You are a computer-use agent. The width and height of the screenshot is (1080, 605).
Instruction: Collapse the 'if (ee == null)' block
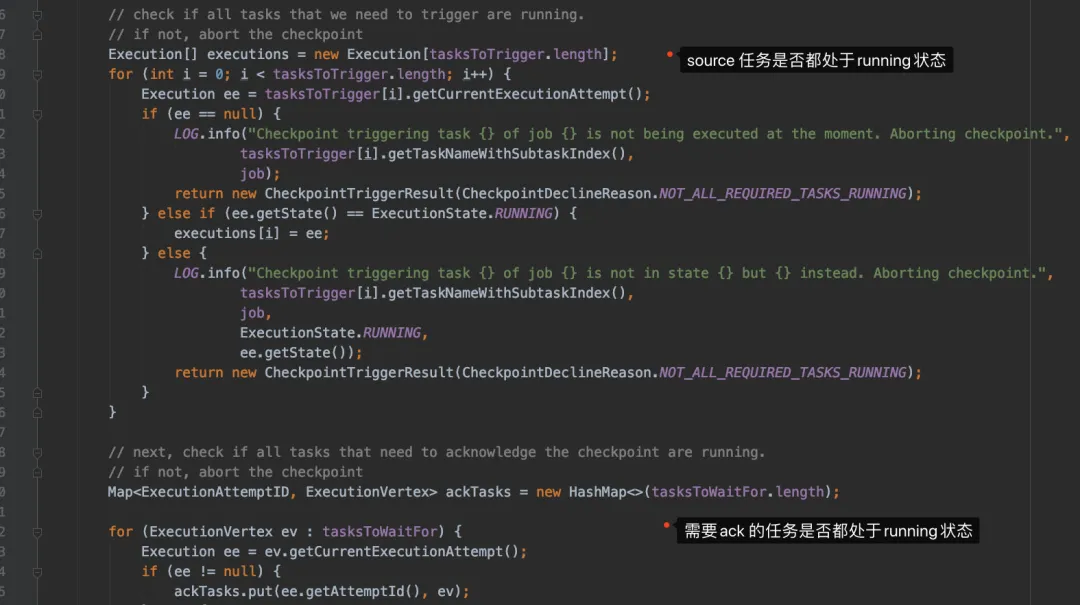coord(37,114)
